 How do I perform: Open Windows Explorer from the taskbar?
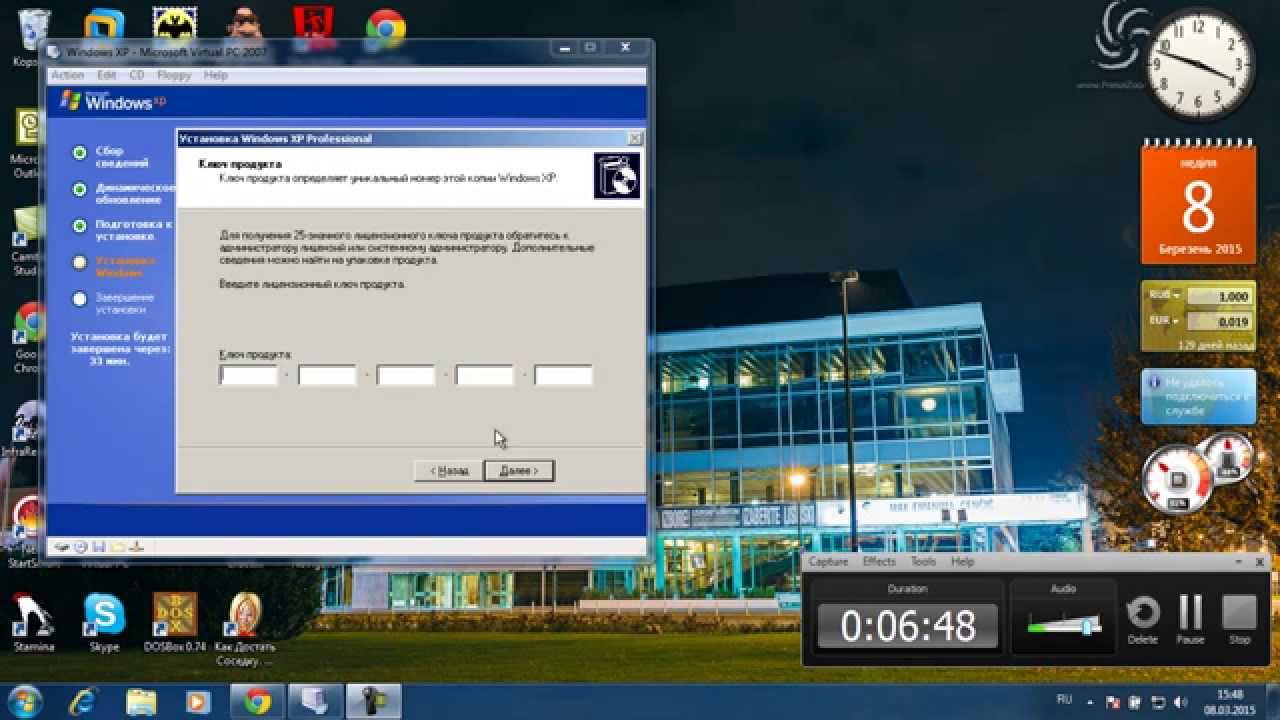coord(141,700)
